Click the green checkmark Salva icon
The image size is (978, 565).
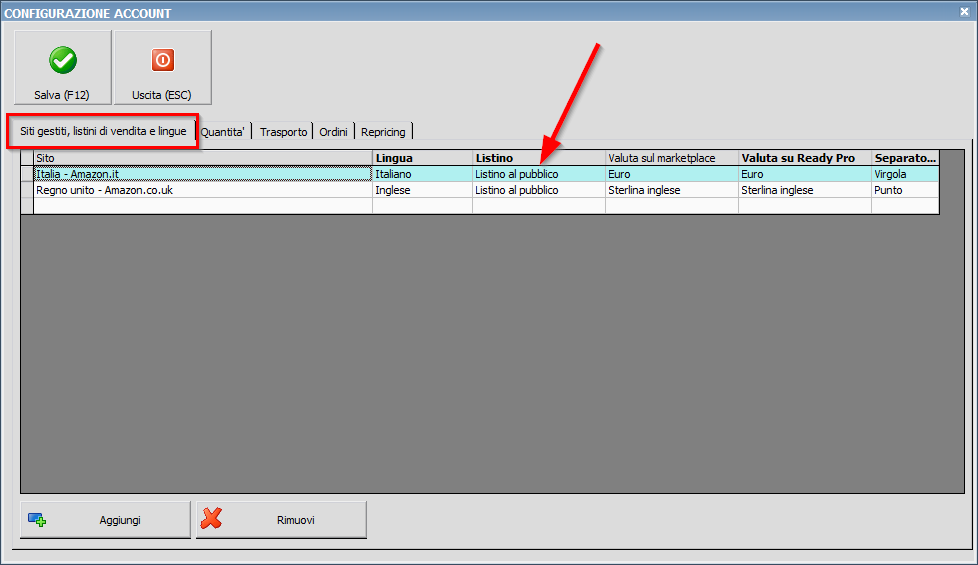pos(63,60)
